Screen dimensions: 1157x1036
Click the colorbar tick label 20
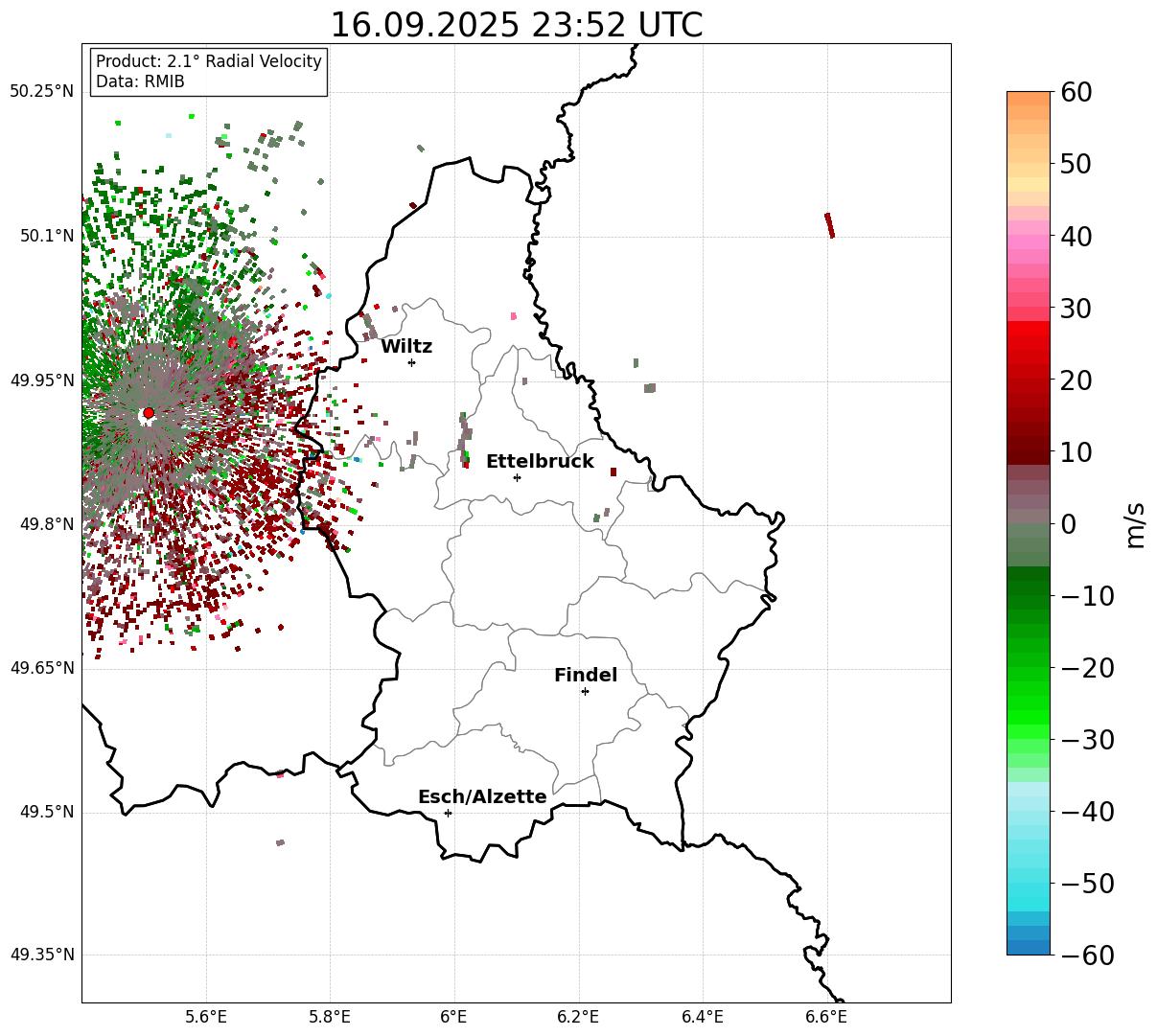click(x=1076, y=380)
